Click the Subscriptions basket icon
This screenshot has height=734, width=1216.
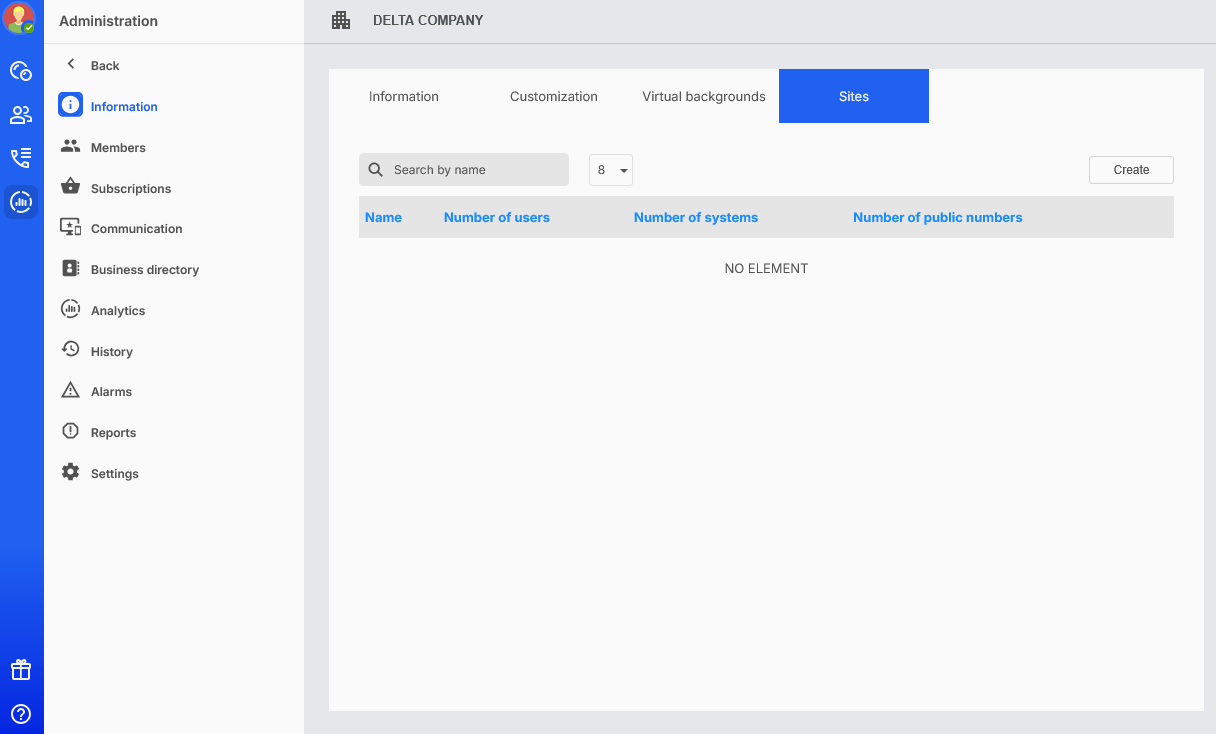coord(70,188)
